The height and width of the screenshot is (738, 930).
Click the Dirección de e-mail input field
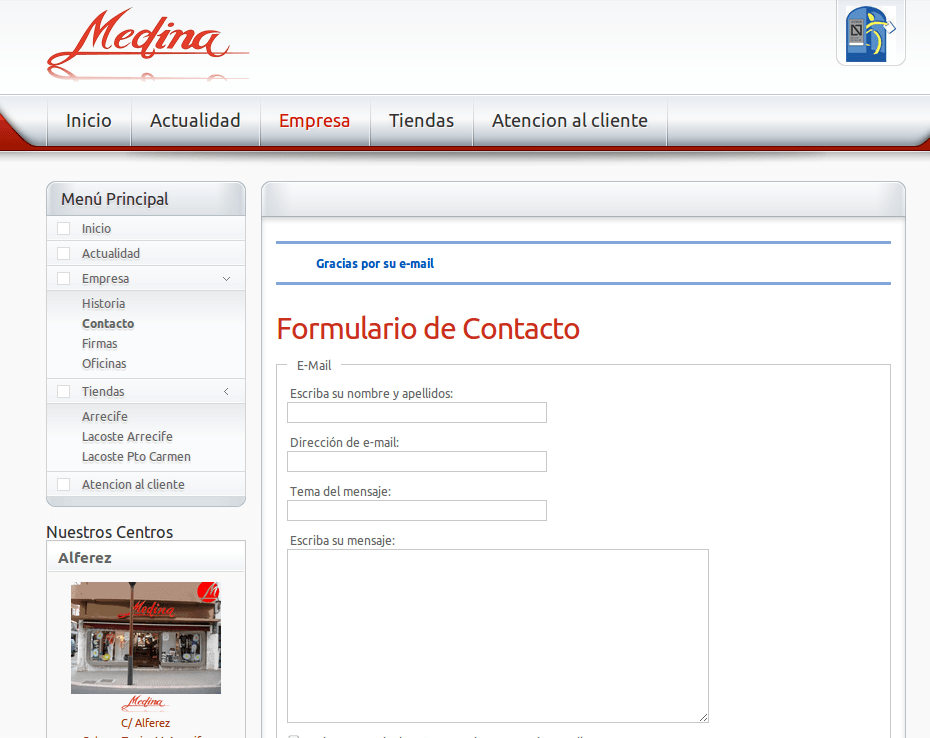pyautogui.click(x=417, y=462)
